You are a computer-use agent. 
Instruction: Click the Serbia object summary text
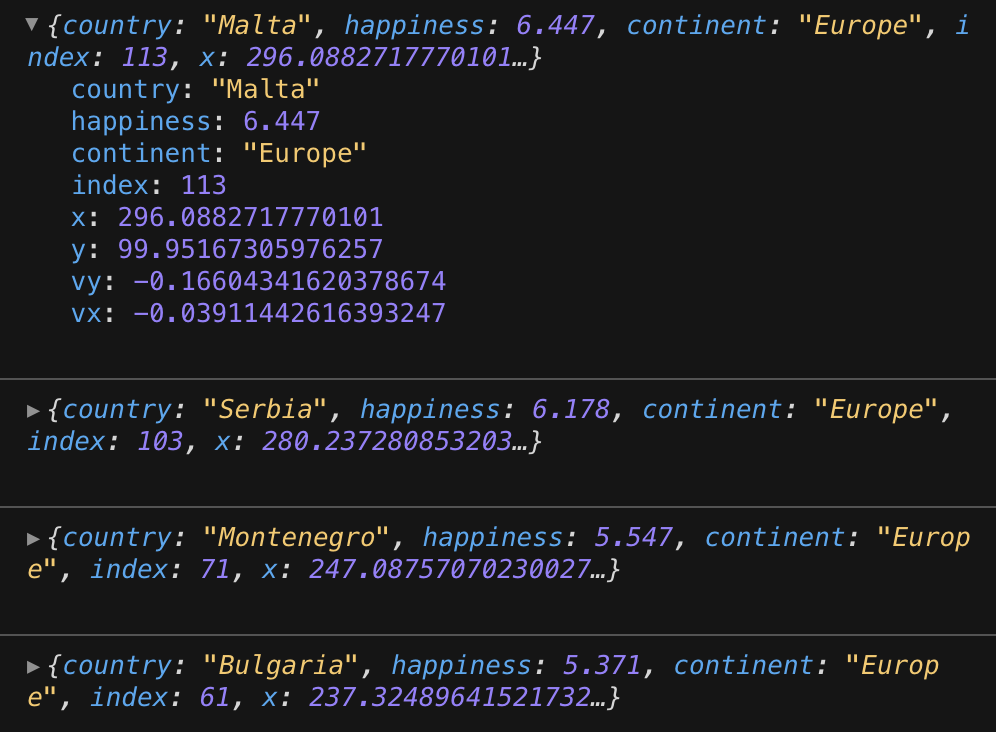click(x=490, y=425)
